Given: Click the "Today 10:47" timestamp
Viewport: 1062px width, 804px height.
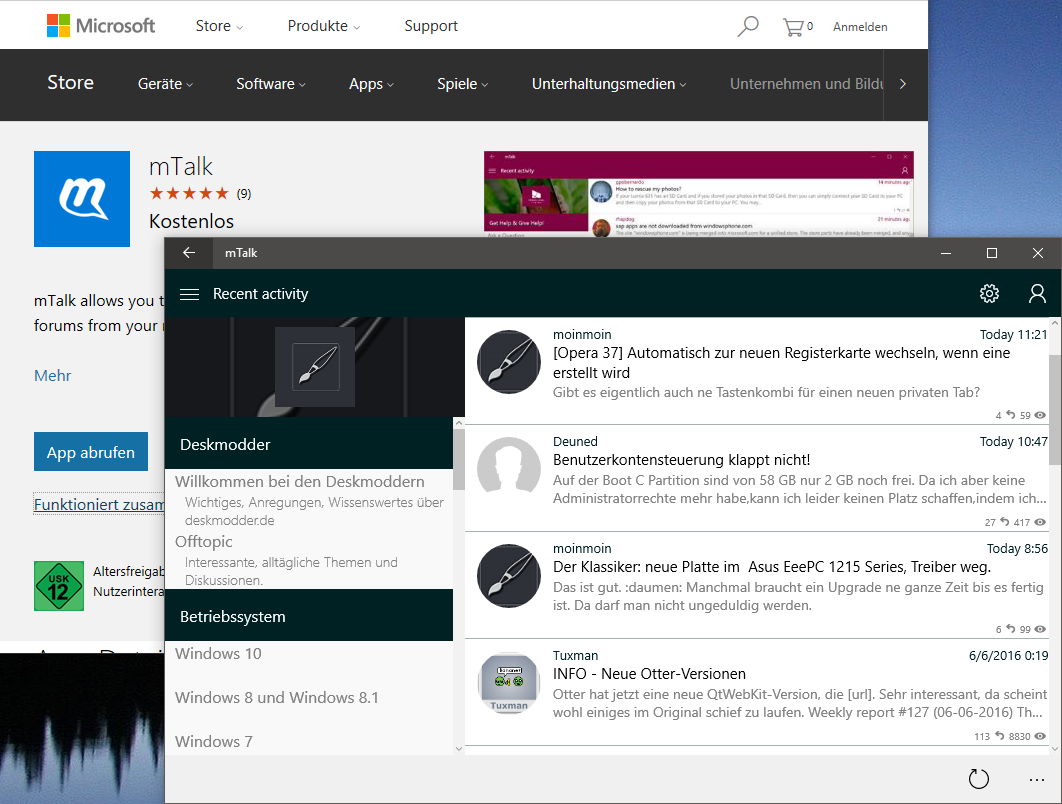Looking at the screenshot, I should click(1013, 442).
